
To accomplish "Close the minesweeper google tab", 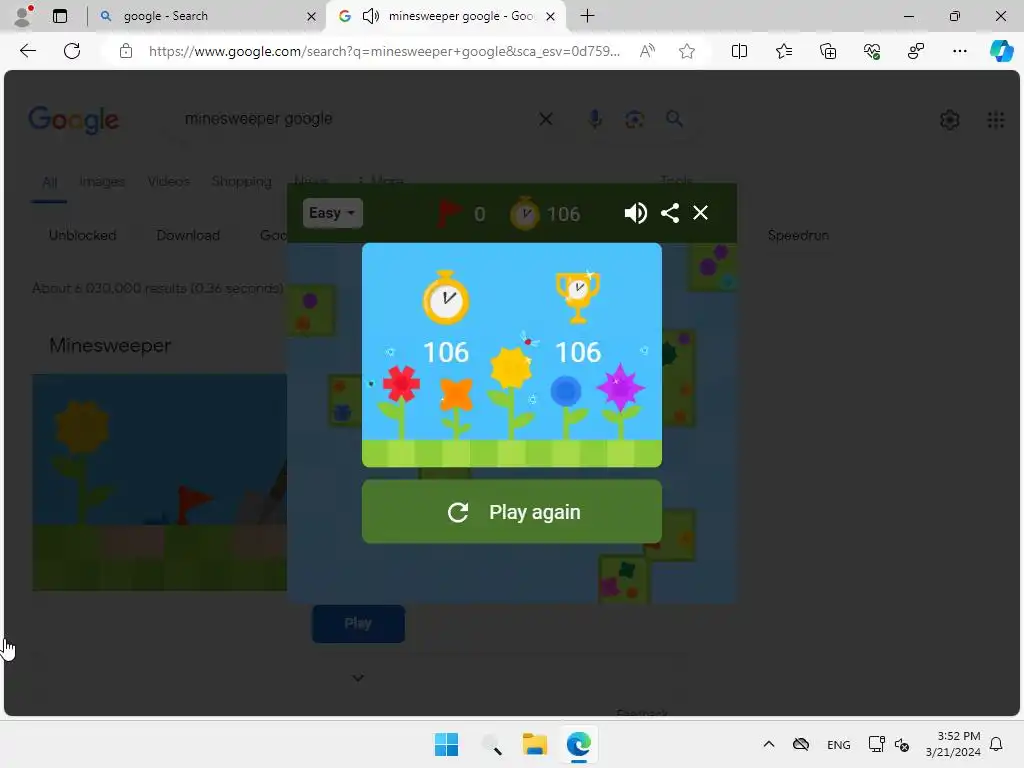I will point(551,16).
